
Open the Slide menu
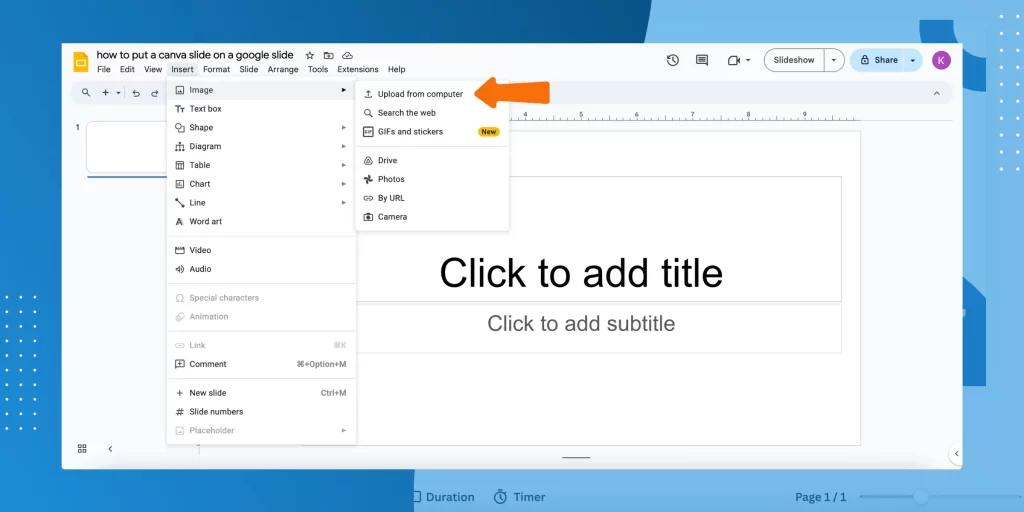click(249, 69)
